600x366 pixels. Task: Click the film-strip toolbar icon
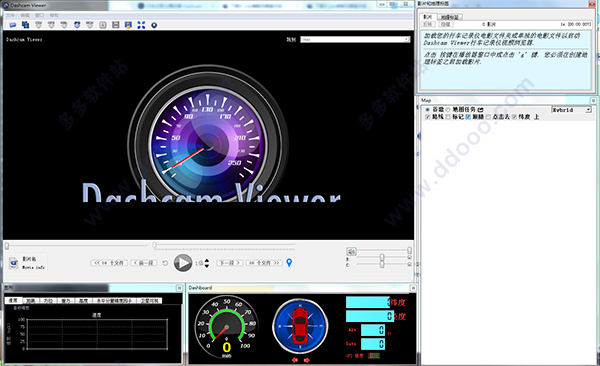[116, 25]
